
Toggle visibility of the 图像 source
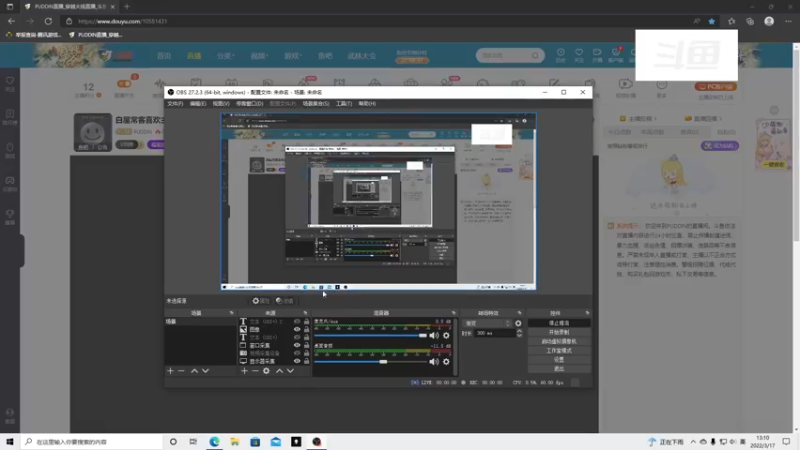pyautogui.click(x=297, y=330)
